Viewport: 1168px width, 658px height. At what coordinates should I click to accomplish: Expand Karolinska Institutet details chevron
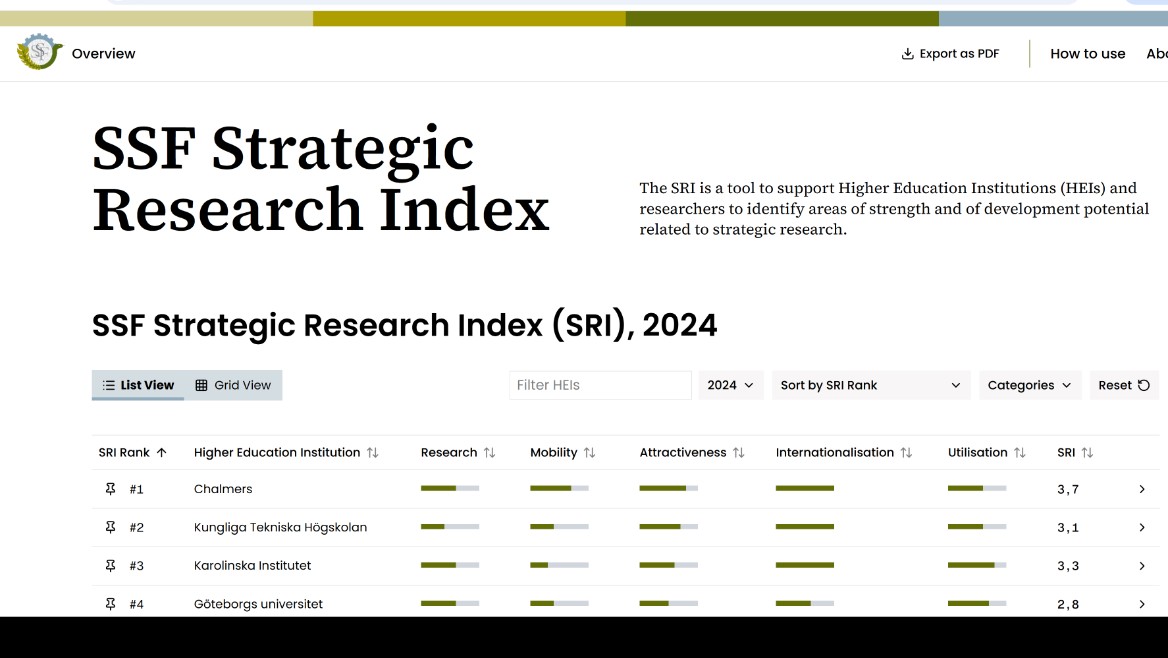(x=1142, y=566)
